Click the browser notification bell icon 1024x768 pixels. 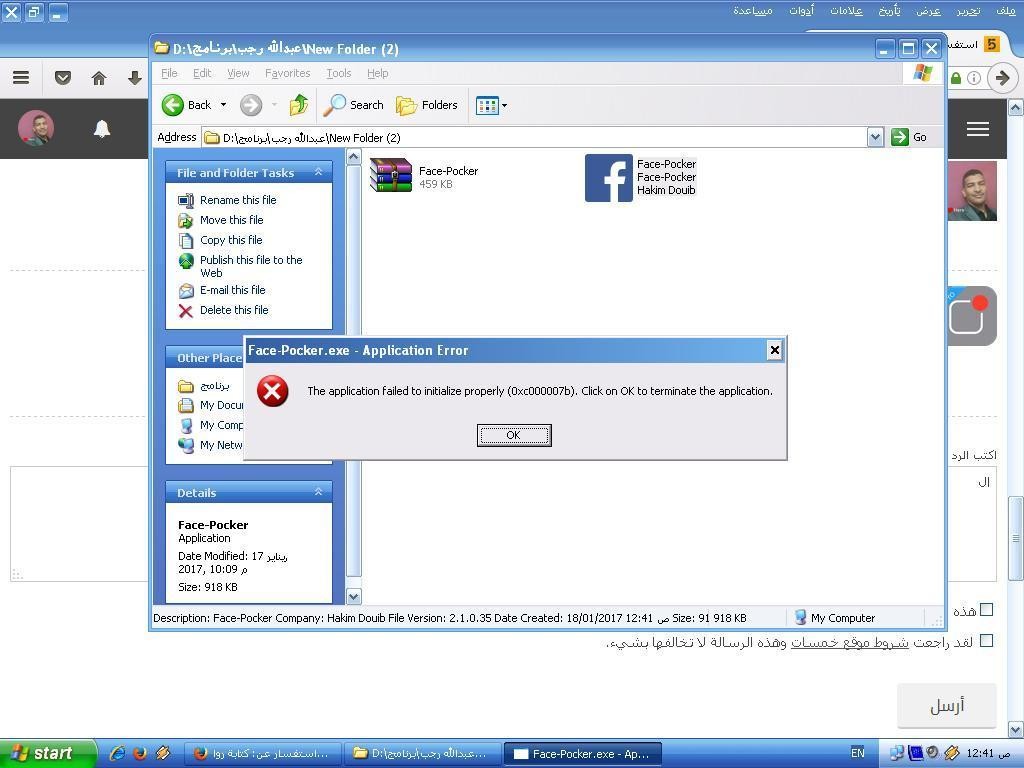click(102, 129)
